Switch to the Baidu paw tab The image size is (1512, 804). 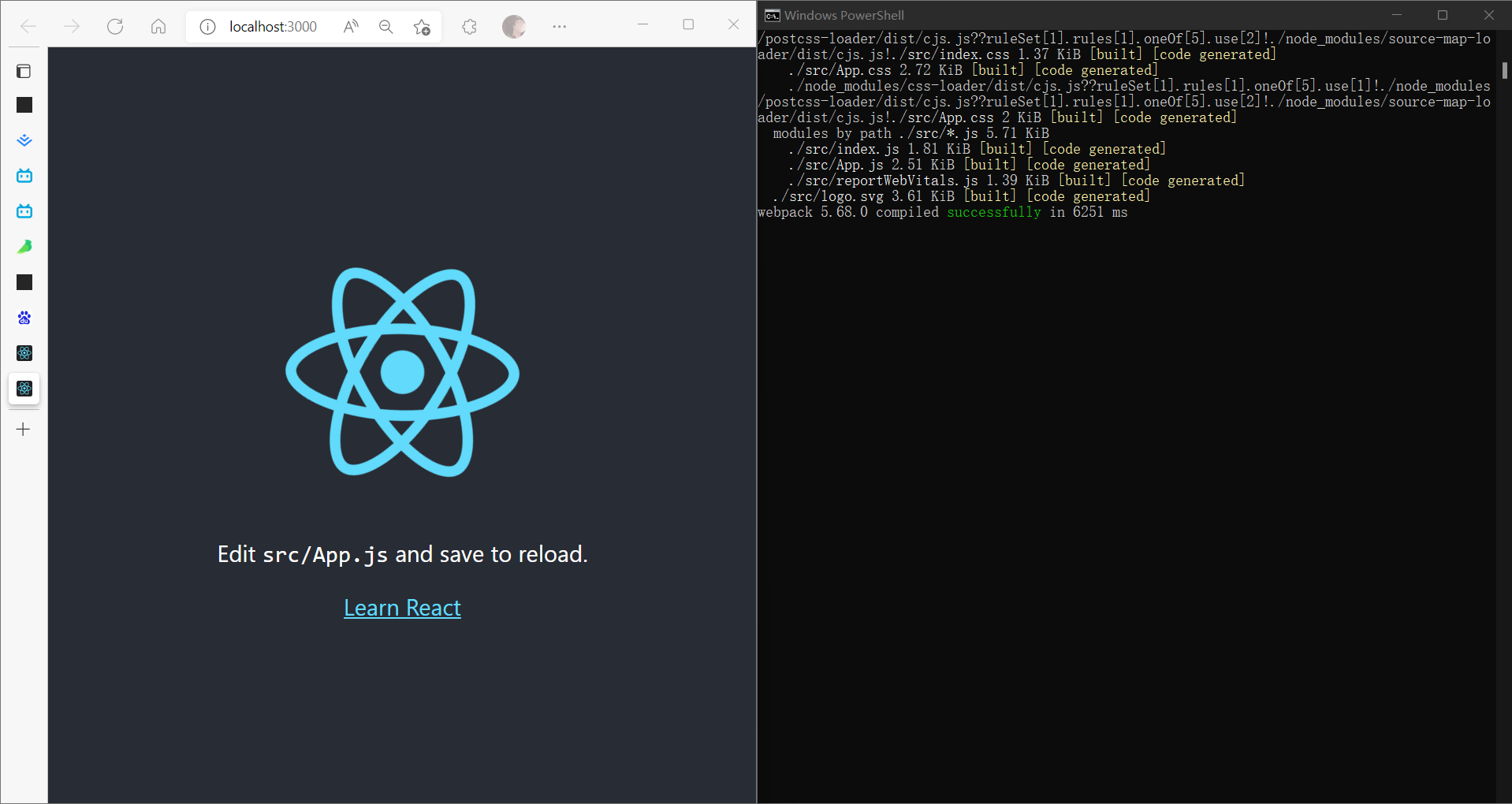pos(24,318)
